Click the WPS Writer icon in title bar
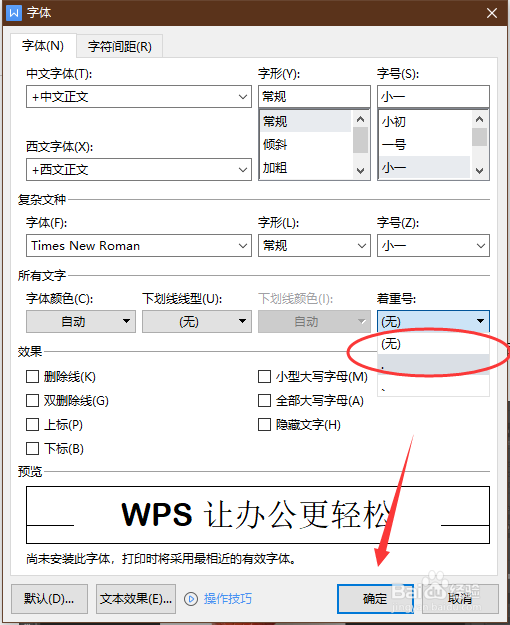The image size is (510, 625). (x=14, y=13)
